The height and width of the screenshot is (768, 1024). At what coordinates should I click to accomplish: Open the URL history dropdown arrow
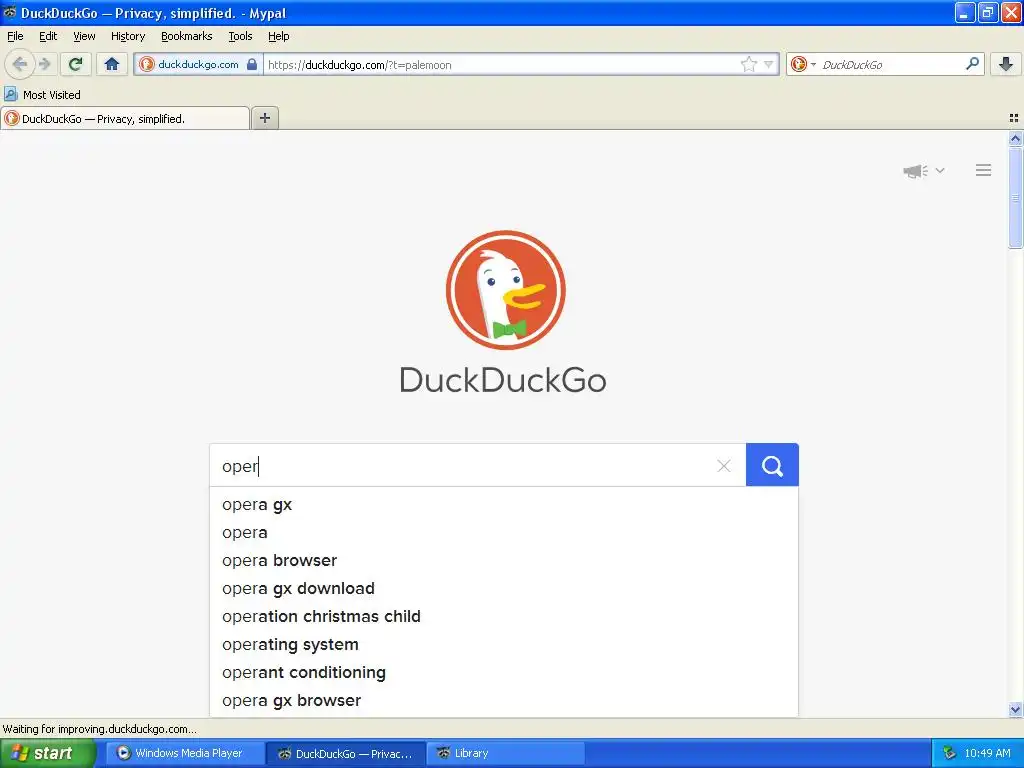point(769,64)
